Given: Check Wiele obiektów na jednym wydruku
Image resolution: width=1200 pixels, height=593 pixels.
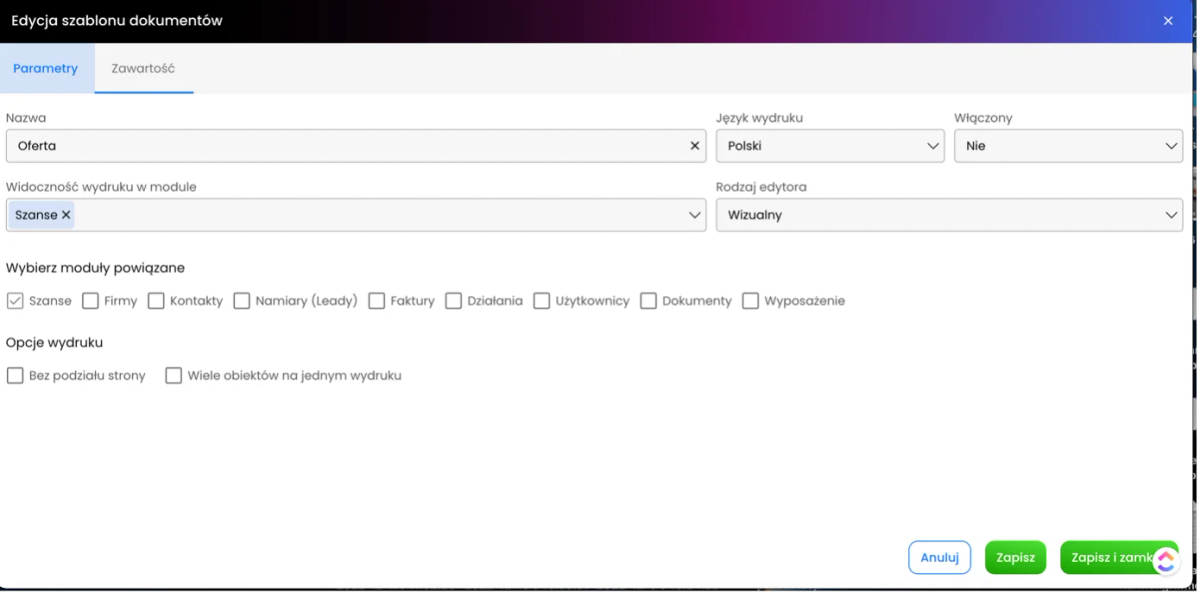Looking at the screenshot, I should pyautogui.click(x=174, y=376).
